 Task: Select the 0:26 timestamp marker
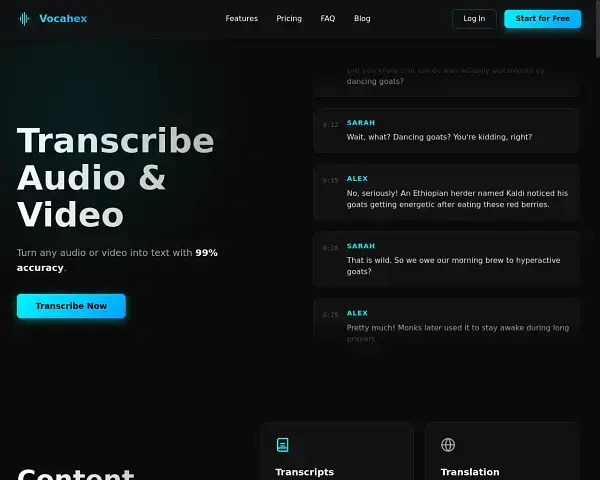tap(330, 247)
